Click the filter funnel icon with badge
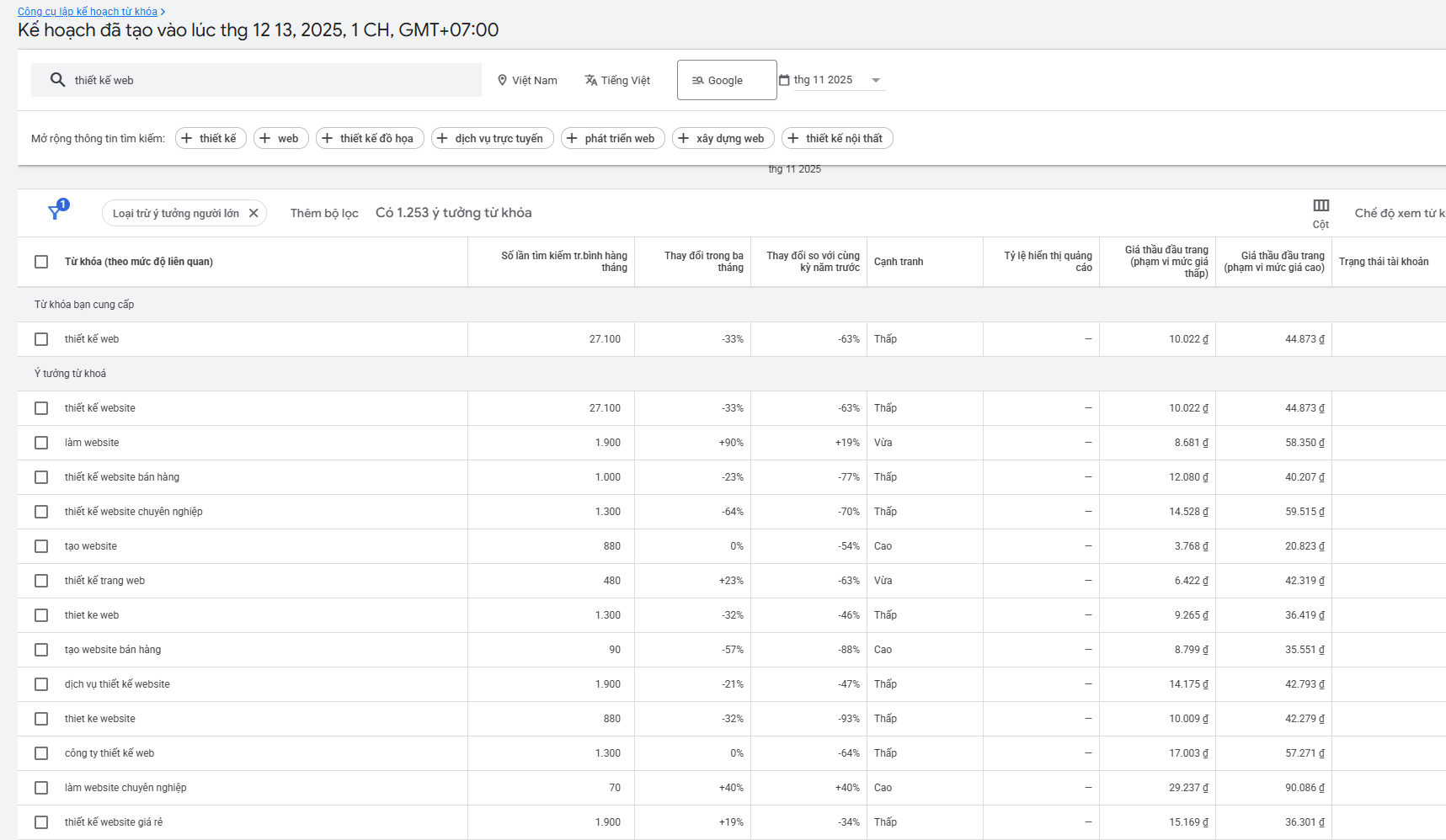Viewport: 1446px width, 840px height. point(55,213)
